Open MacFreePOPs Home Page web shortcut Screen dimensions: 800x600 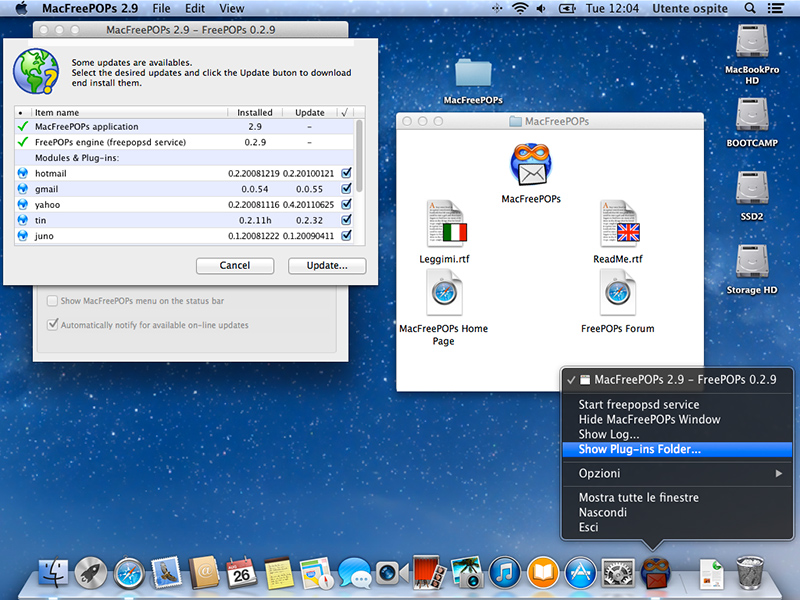444,292
